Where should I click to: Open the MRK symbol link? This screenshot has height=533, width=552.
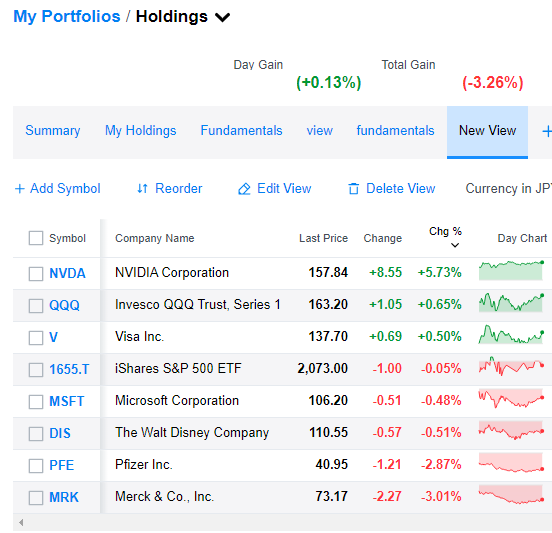click(x=64, y=498)
